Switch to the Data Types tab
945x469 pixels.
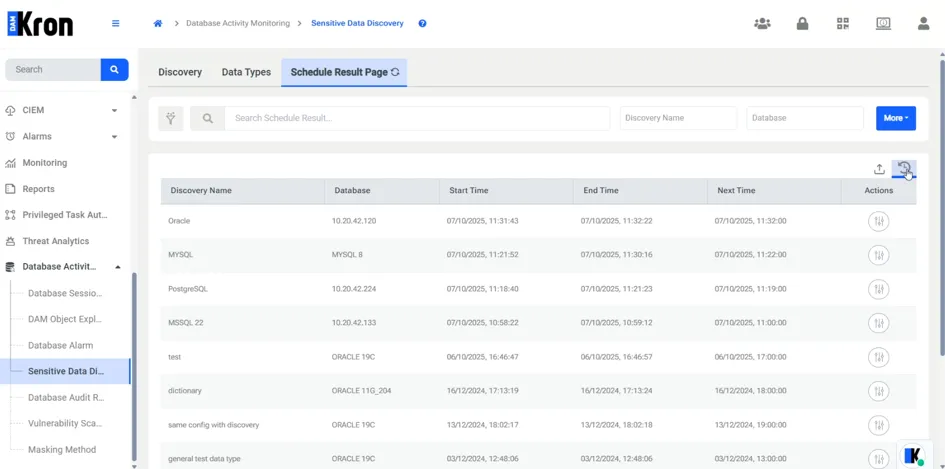(x=246, y=72)
